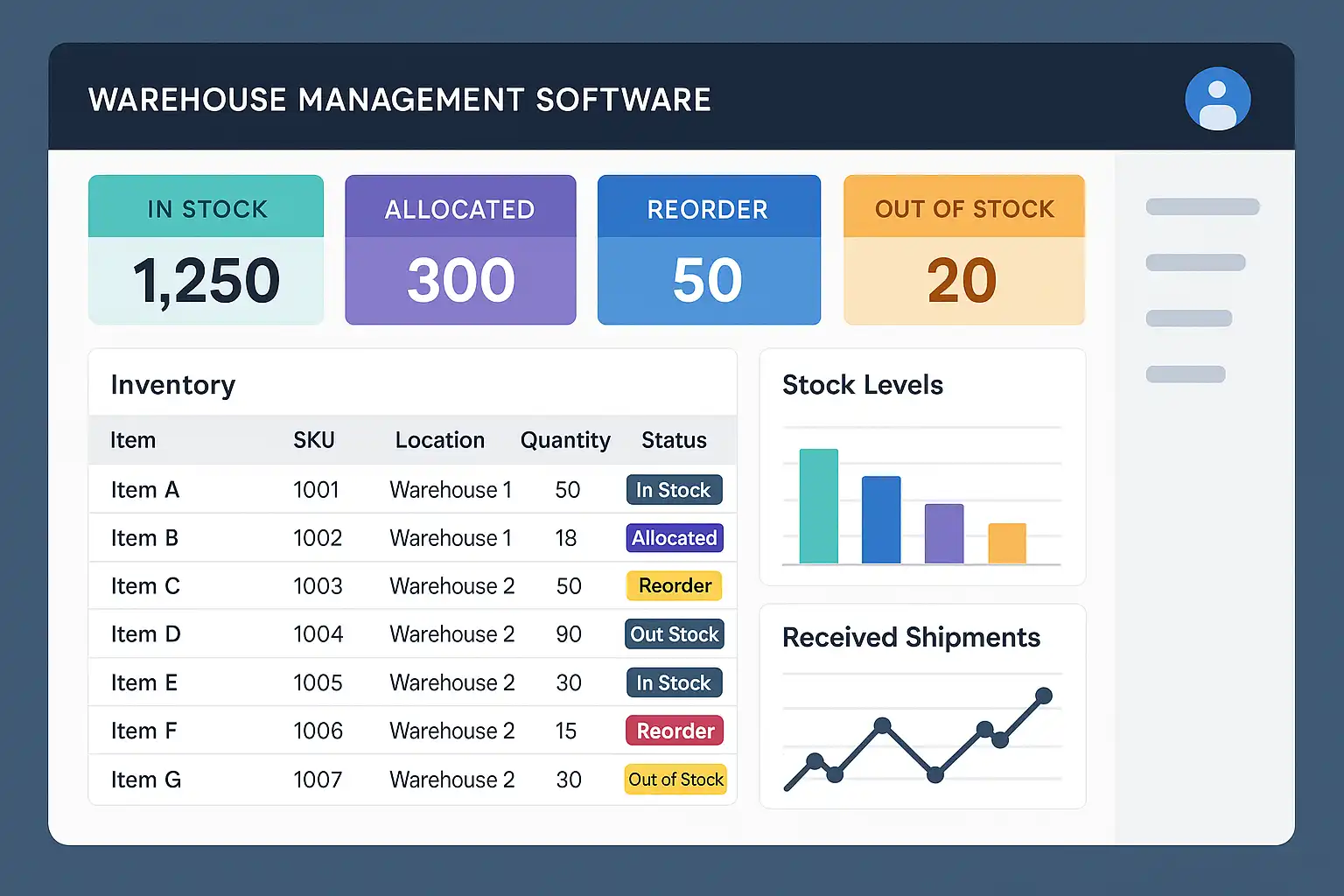Click Item C's yellow Reorder badge

pyautogui.click(x=675, y=586)
